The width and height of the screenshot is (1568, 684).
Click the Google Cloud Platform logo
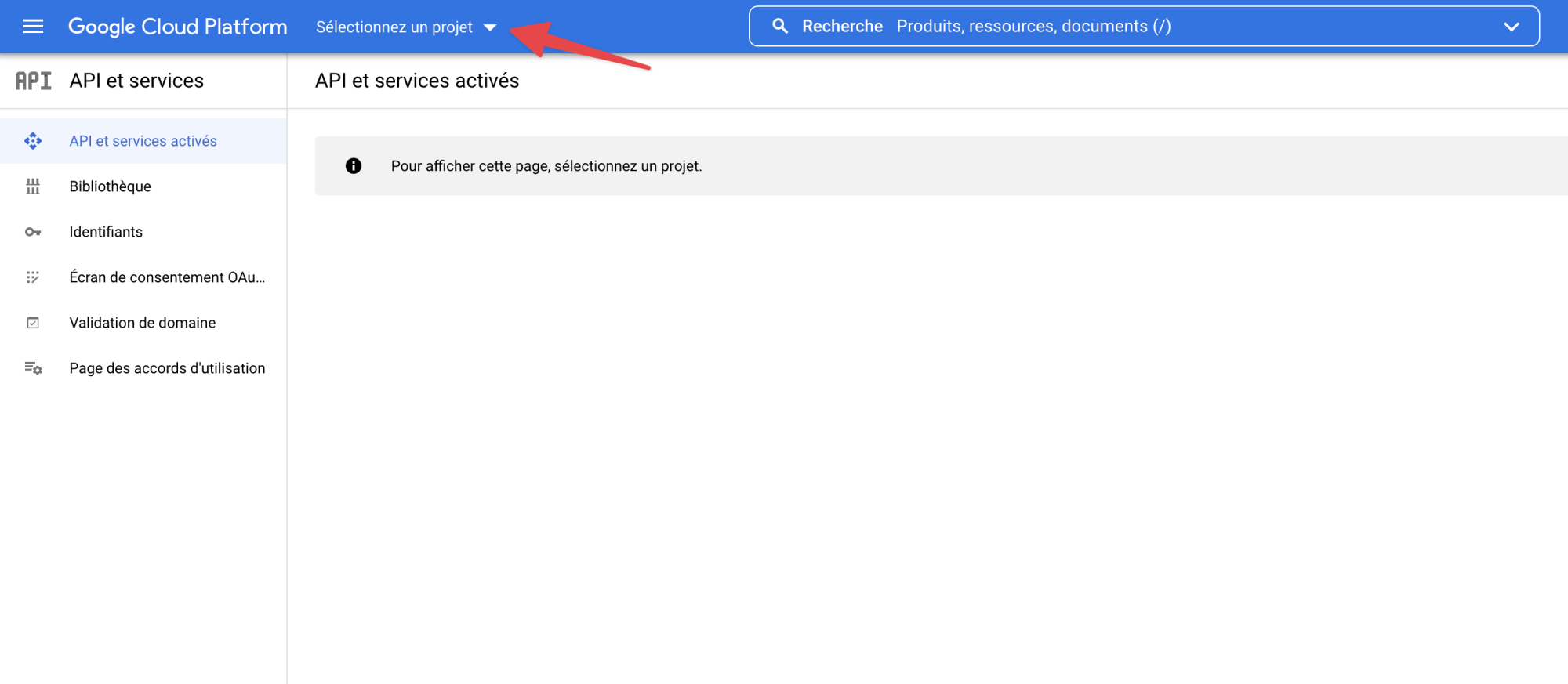[177, 27]
